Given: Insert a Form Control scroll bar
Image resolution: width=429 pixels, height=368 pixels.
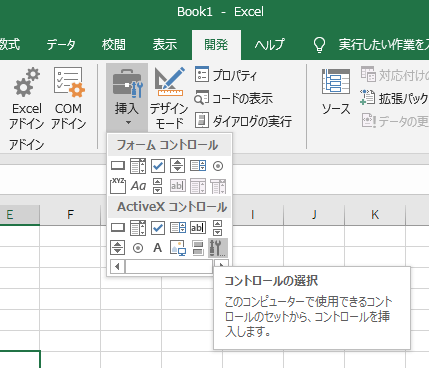Looking at the screenshot, I should click(x=158, y=186).
